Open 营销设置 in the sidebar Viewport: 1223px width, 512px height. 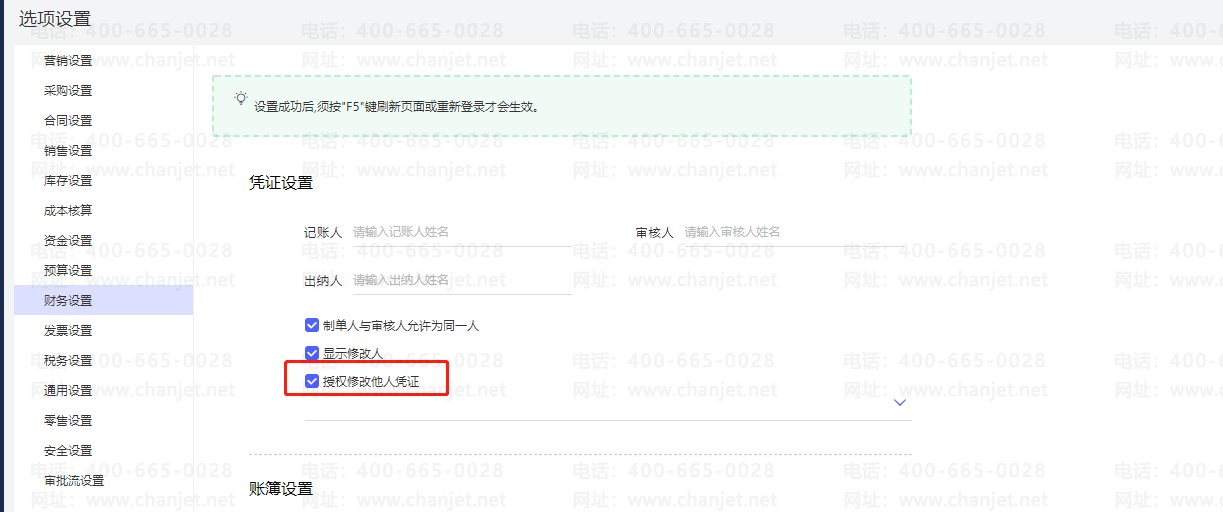point(68,61)
